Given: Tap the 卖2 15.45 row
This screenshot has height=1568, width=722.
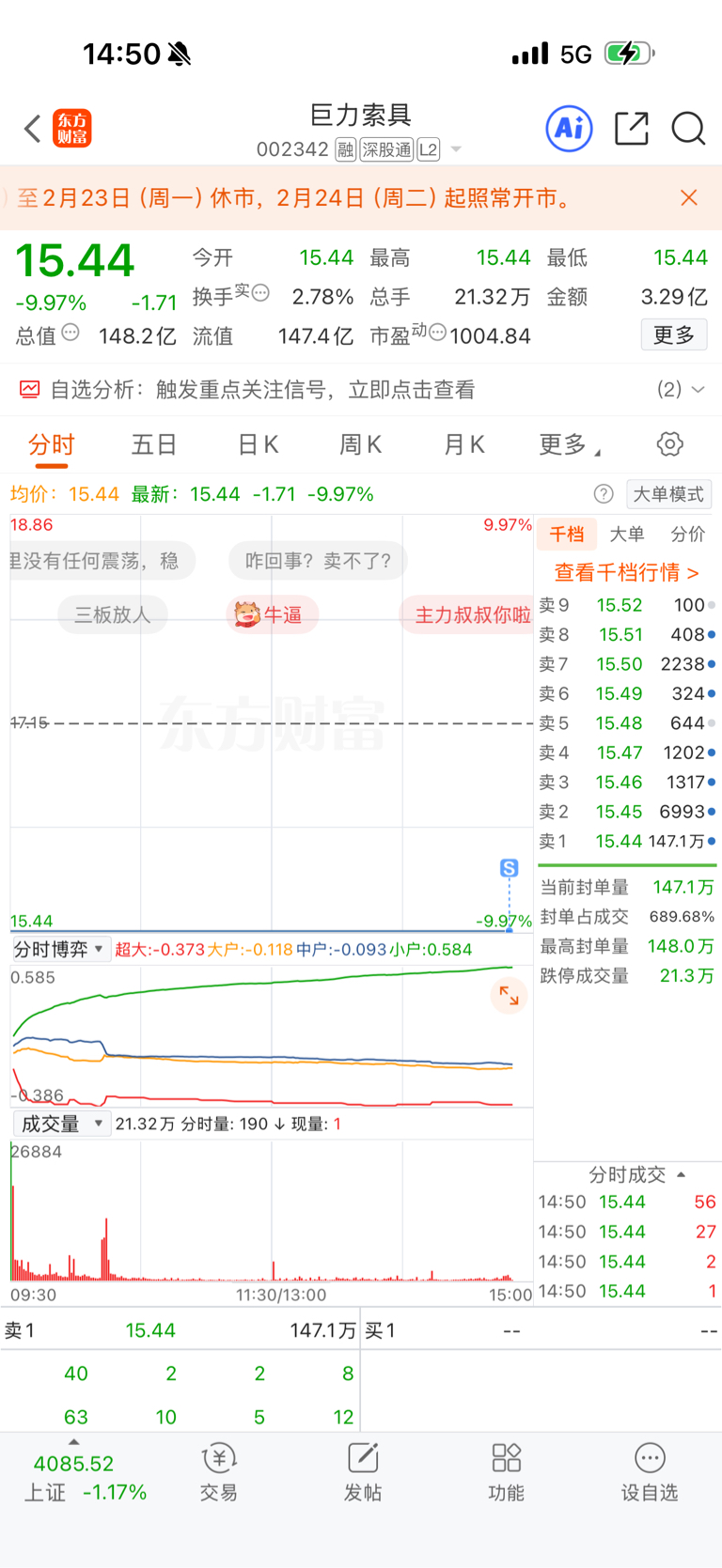Looking at the screenshot, I should 627,812.
